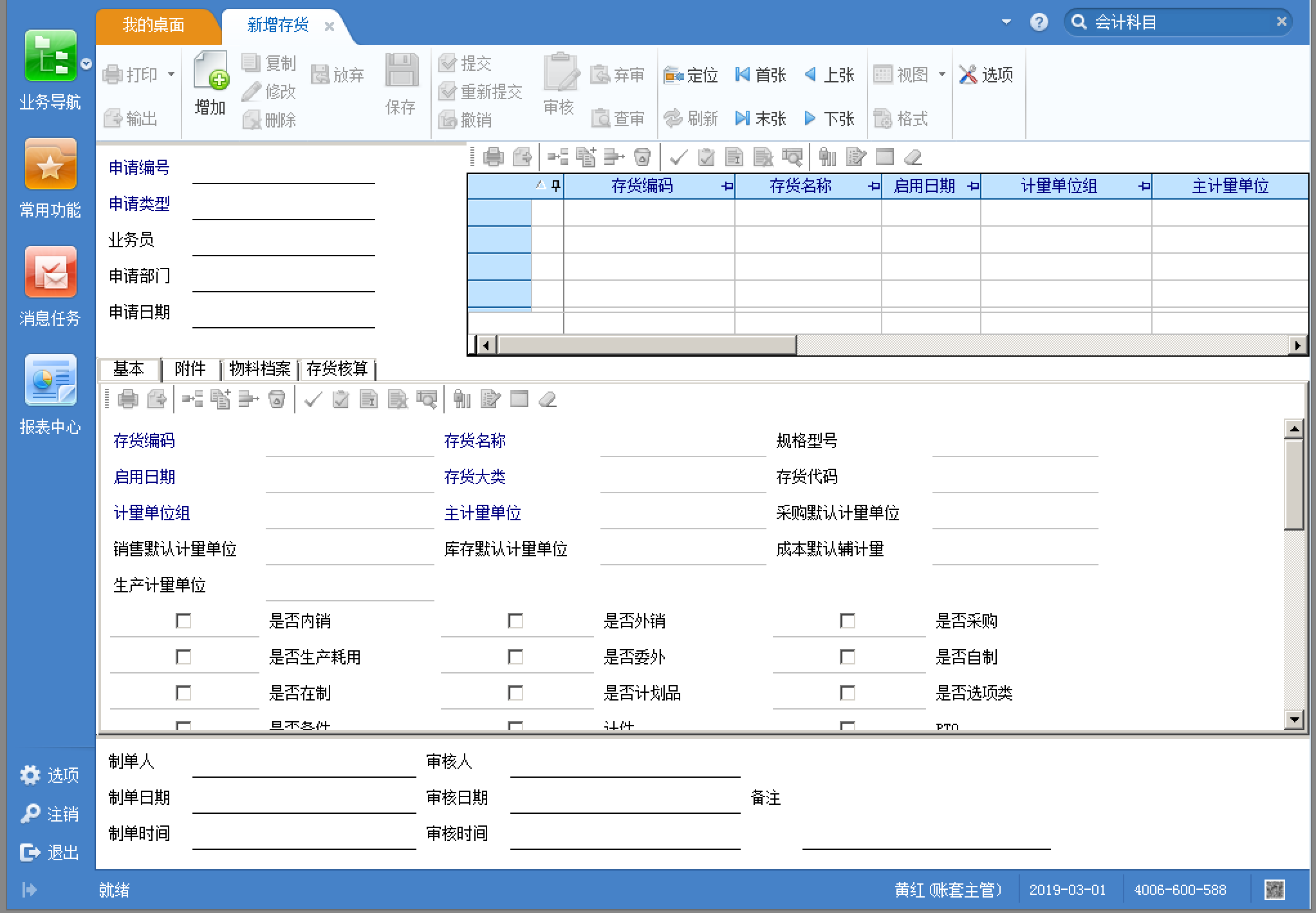Screen dimensions: 1316x913
Task: Go to 首张 first record
Action: (761, 75)
